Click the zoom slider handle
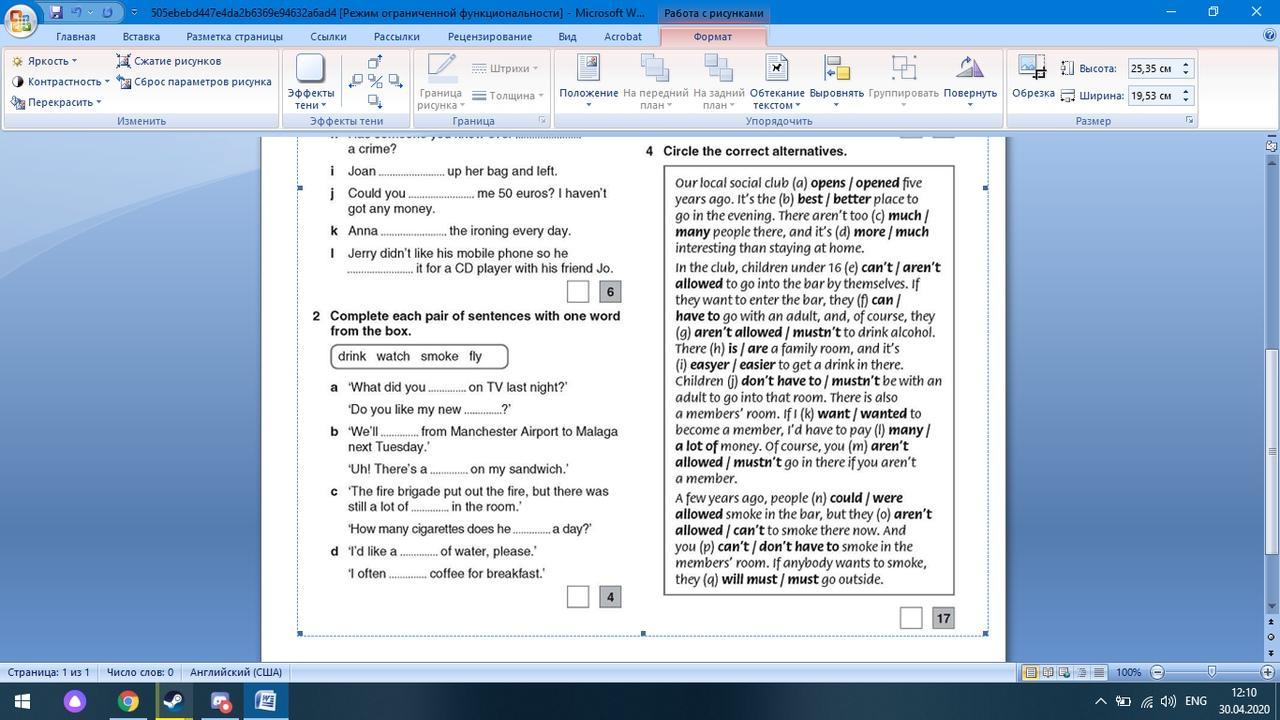The width and height of the screenshot is (1280, 720). [x=1212, y=673]
